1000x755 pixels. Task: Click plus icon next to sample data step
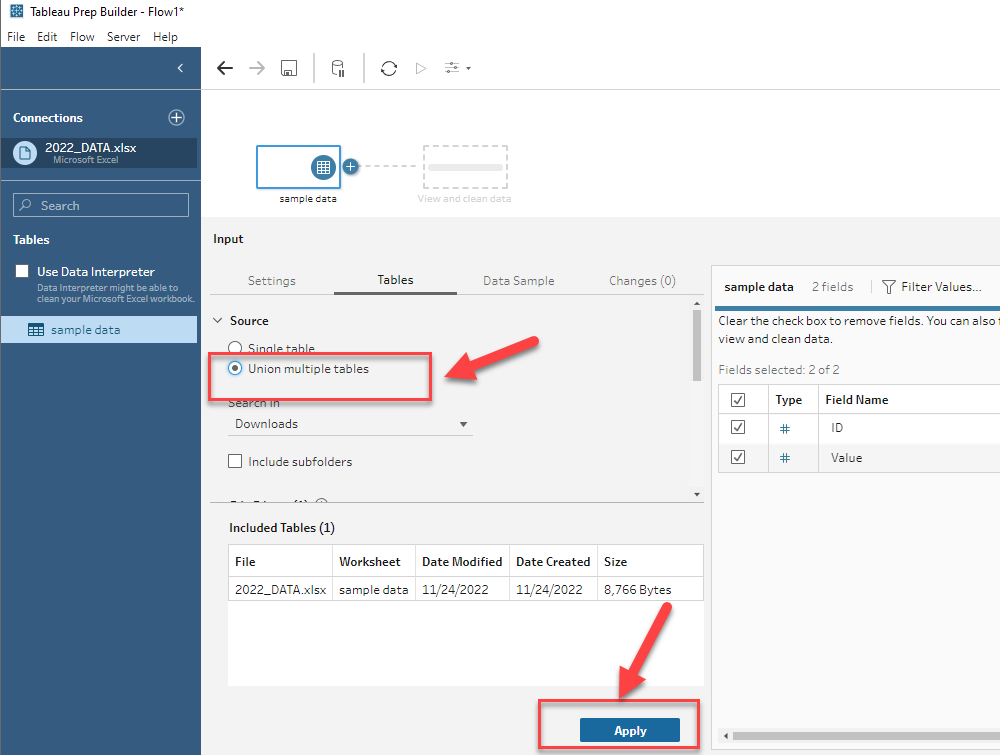[x=350, y=166]
